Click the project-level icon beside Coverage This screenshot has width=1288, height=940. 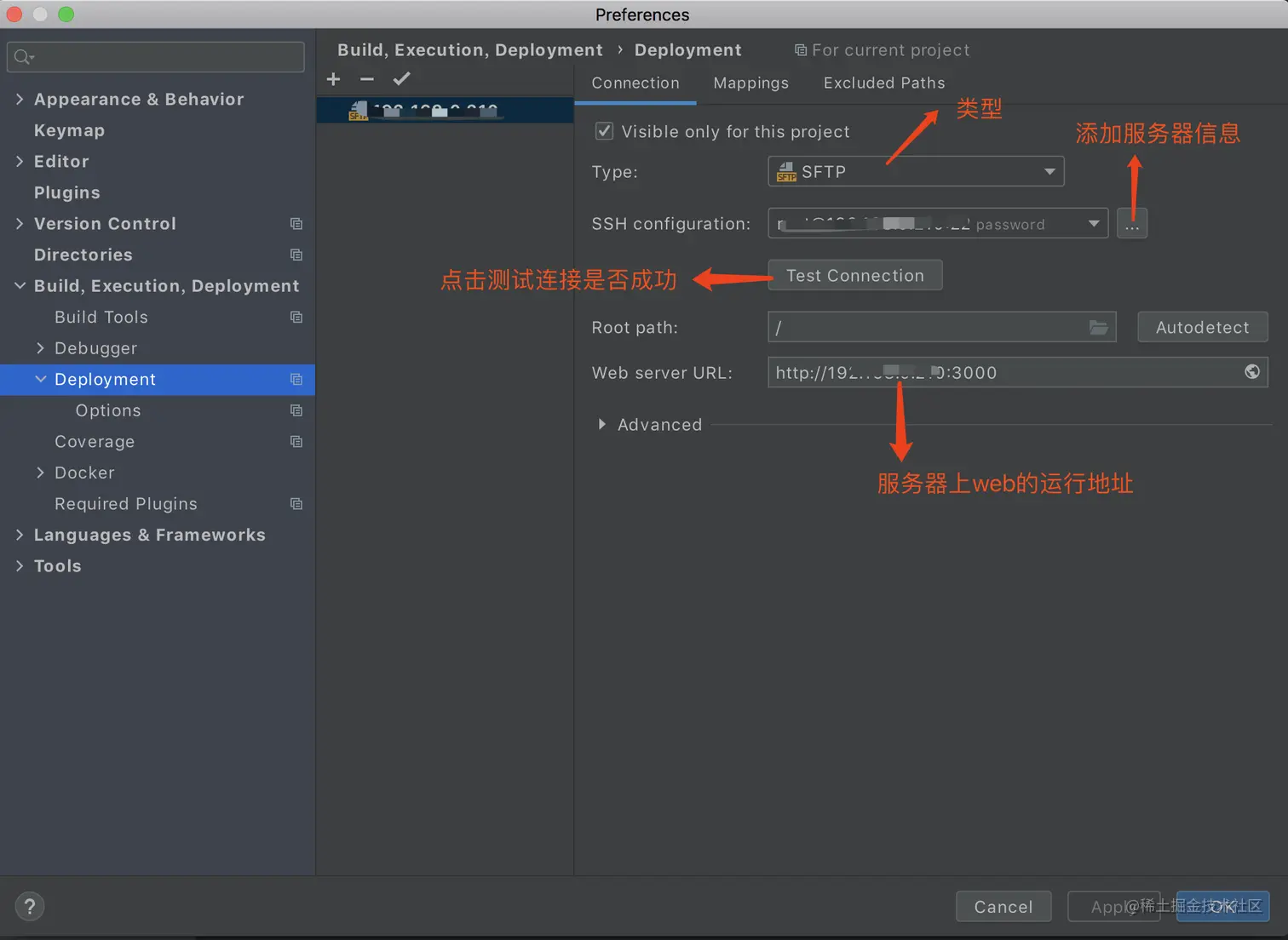click(296, 441)
